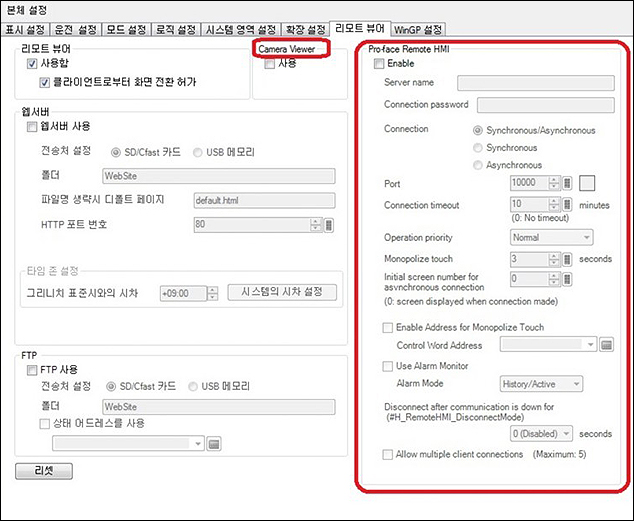Click keypad icon beside Connection timeout

568,205
